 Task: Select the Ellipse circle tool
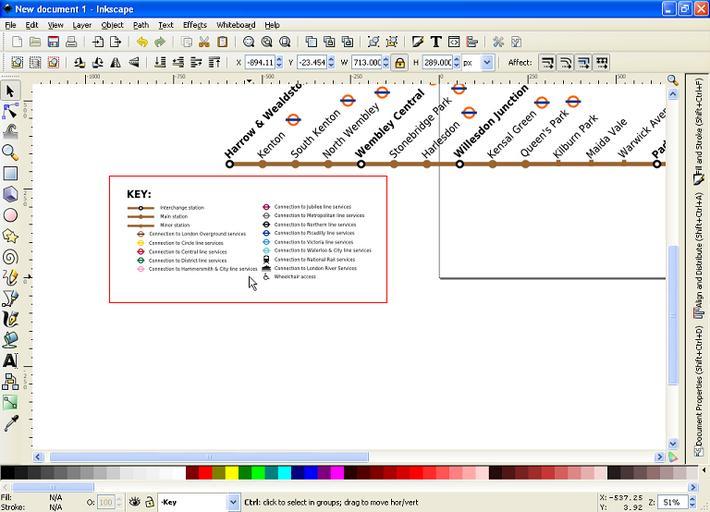(10, 215)
